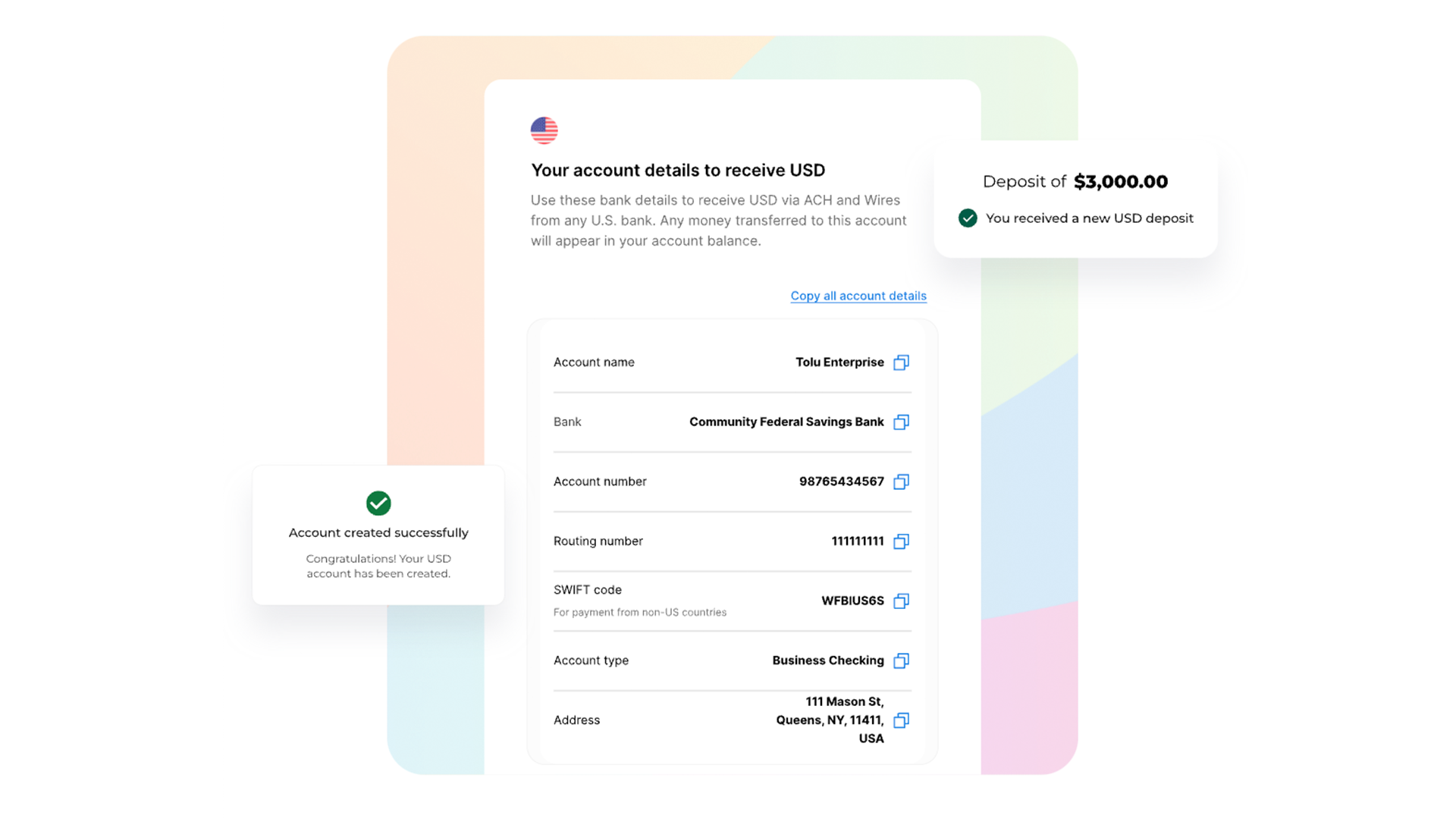Copy account number 98765434567

coord(901,482)
